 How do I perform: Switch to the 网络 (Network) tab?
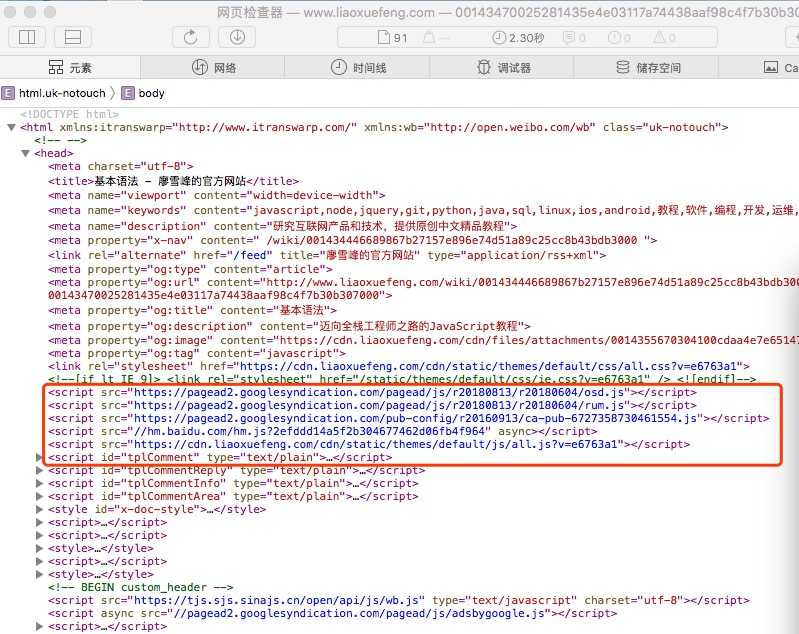click(213, 67)
